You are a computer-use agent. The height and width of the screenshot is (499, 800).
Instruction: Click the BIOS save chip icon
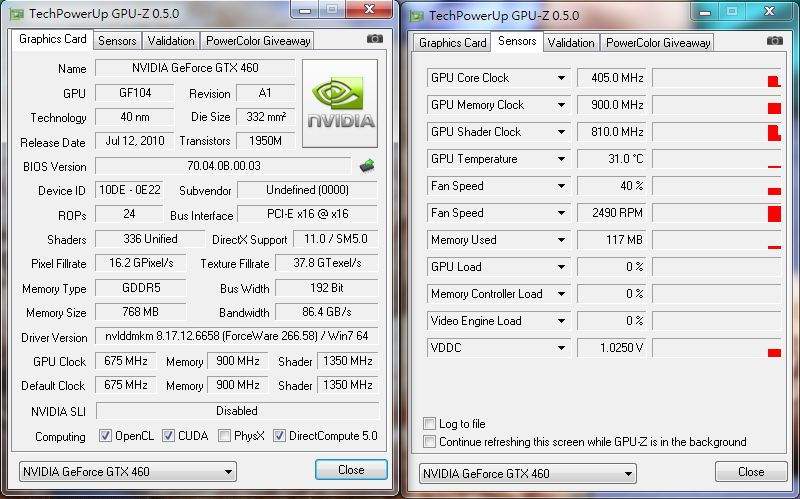(367, 166)
